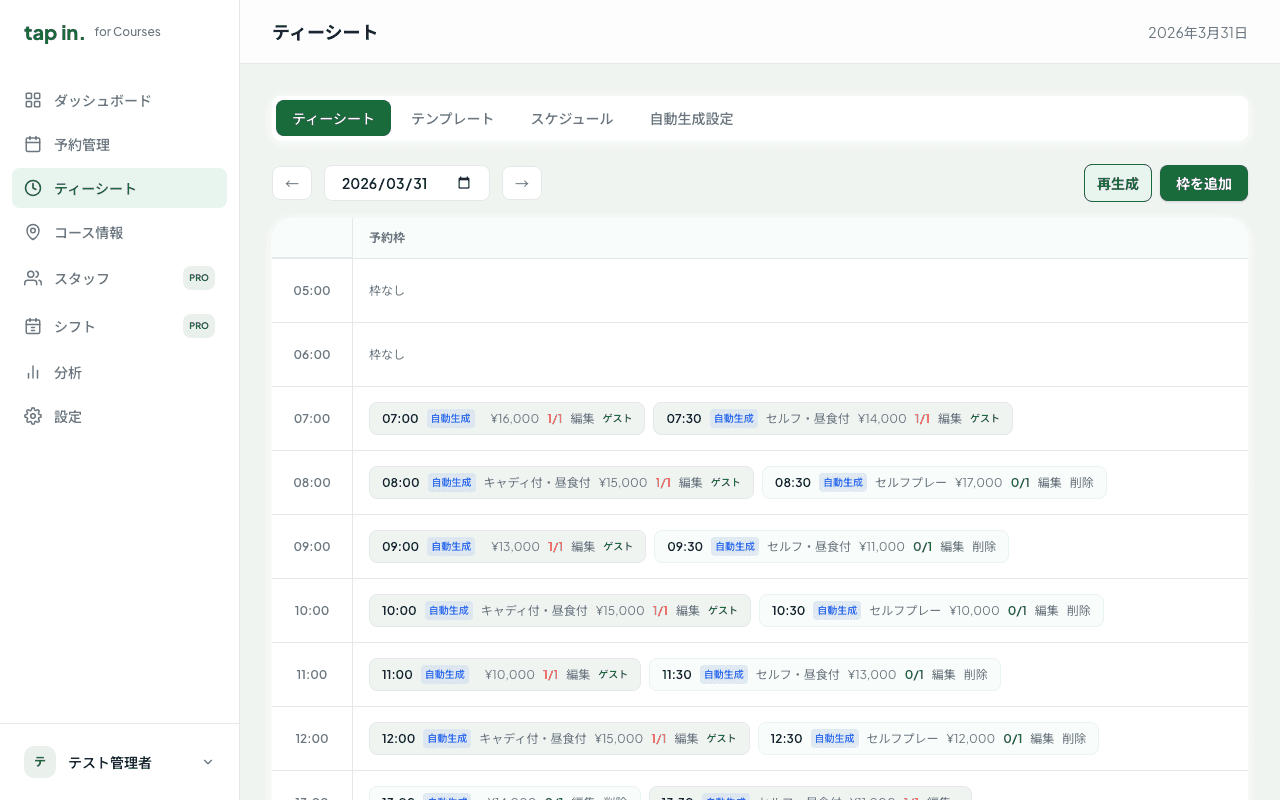This screenshot has width=1280, height=800.
Task: Switch to the テンプレート tab
Action: click(453, 118)
